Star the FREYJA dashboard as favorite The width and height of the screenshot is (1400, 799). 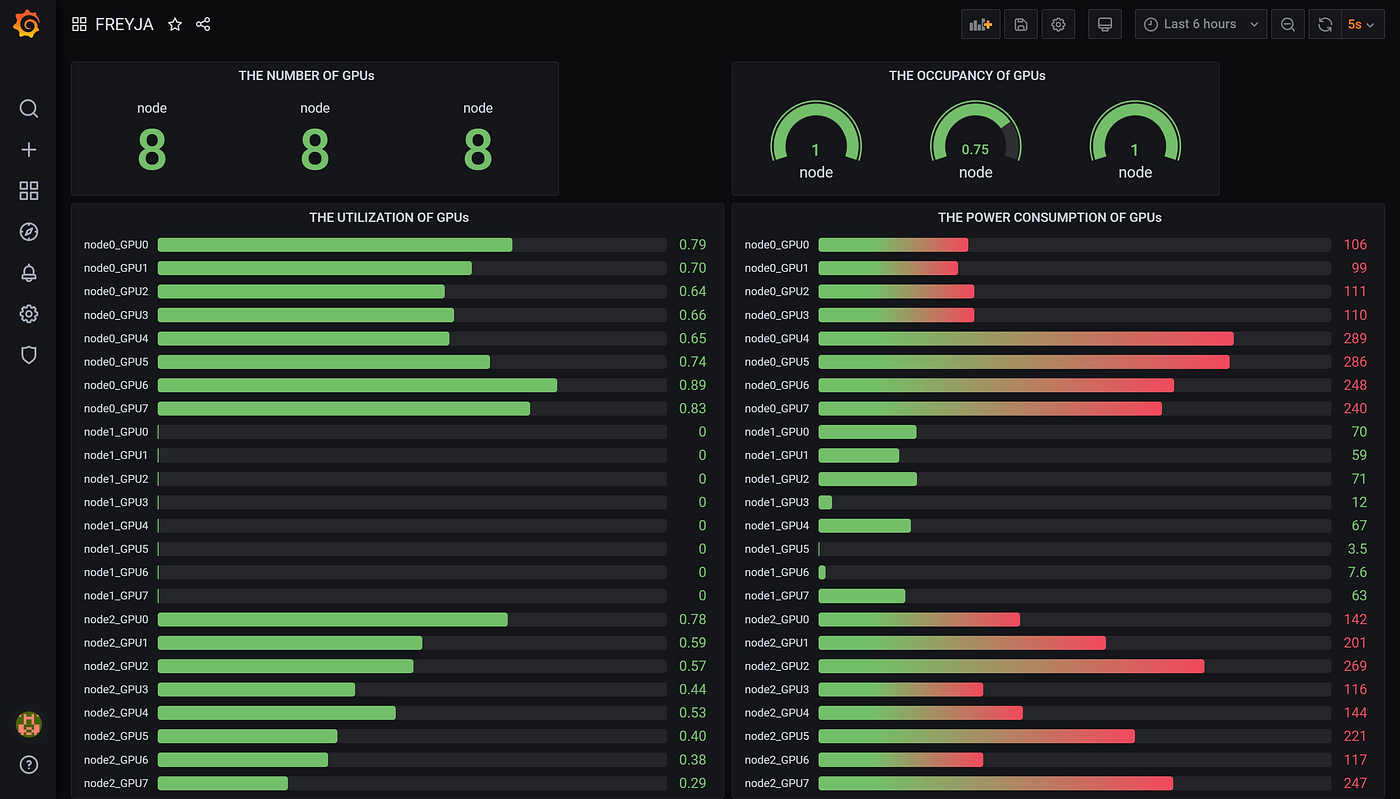point(175,23)
